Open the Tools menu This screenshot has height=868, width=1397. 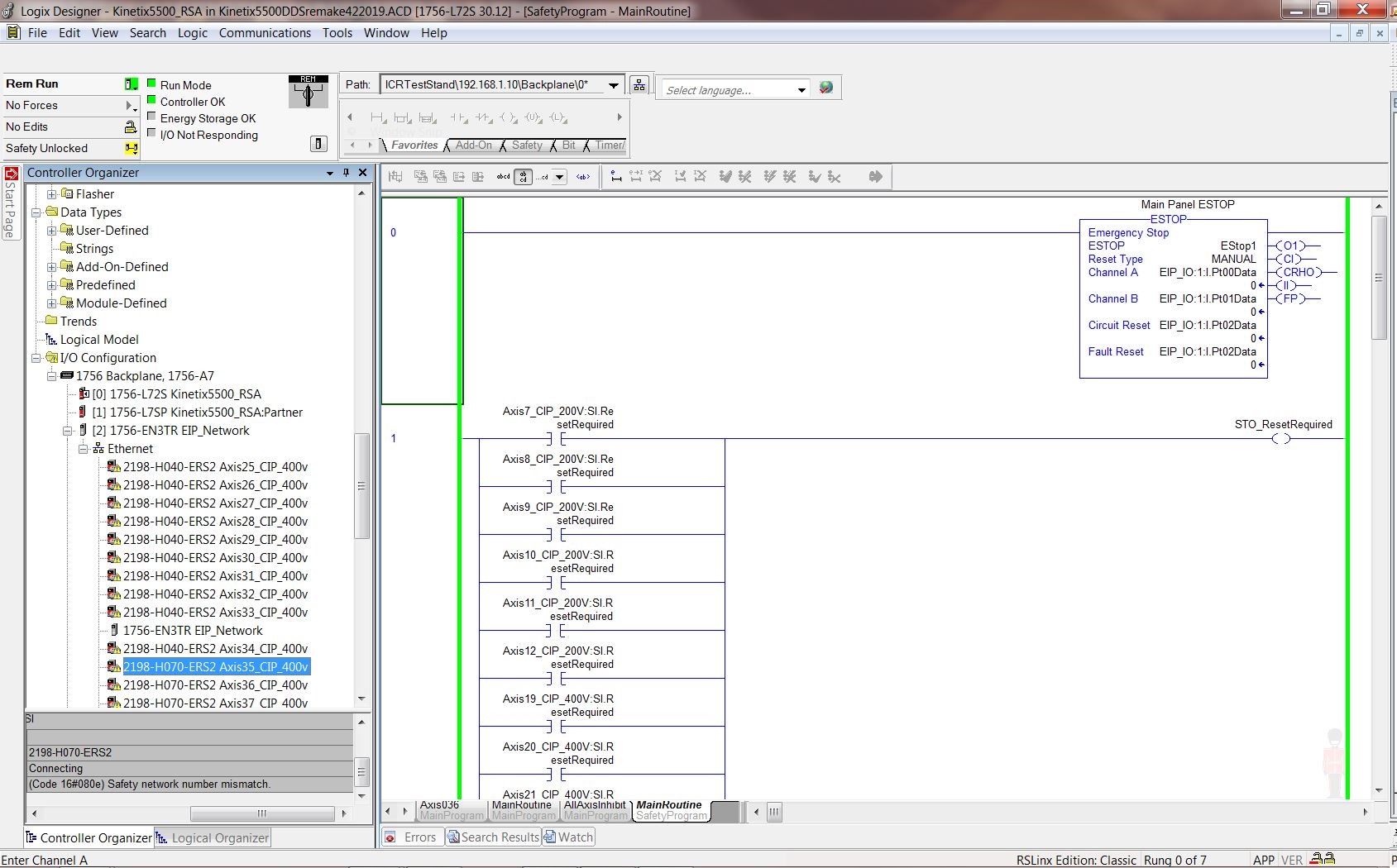point(337,33)
